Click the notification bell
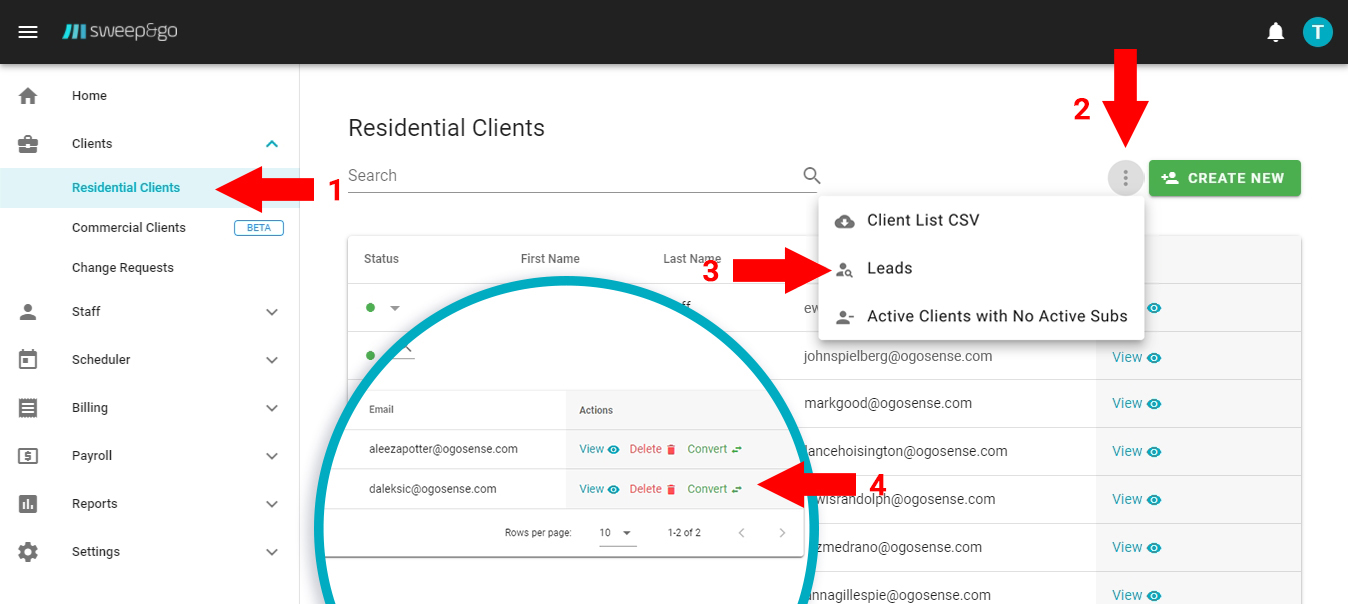This screenshot has width=1348, height=604. click(x=1275, y=31)
